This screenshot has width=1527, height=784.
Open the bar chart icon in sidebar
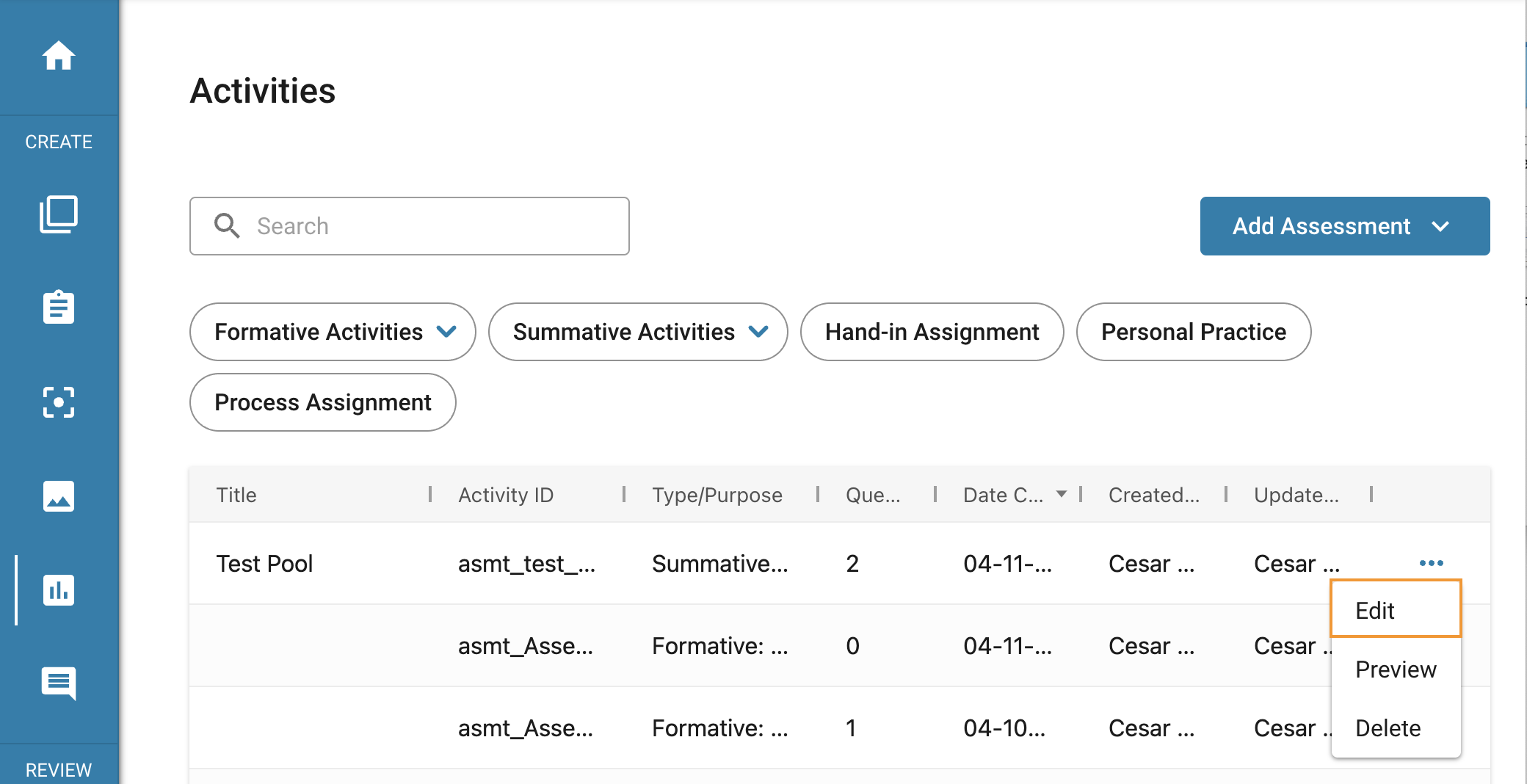[59, 590]
